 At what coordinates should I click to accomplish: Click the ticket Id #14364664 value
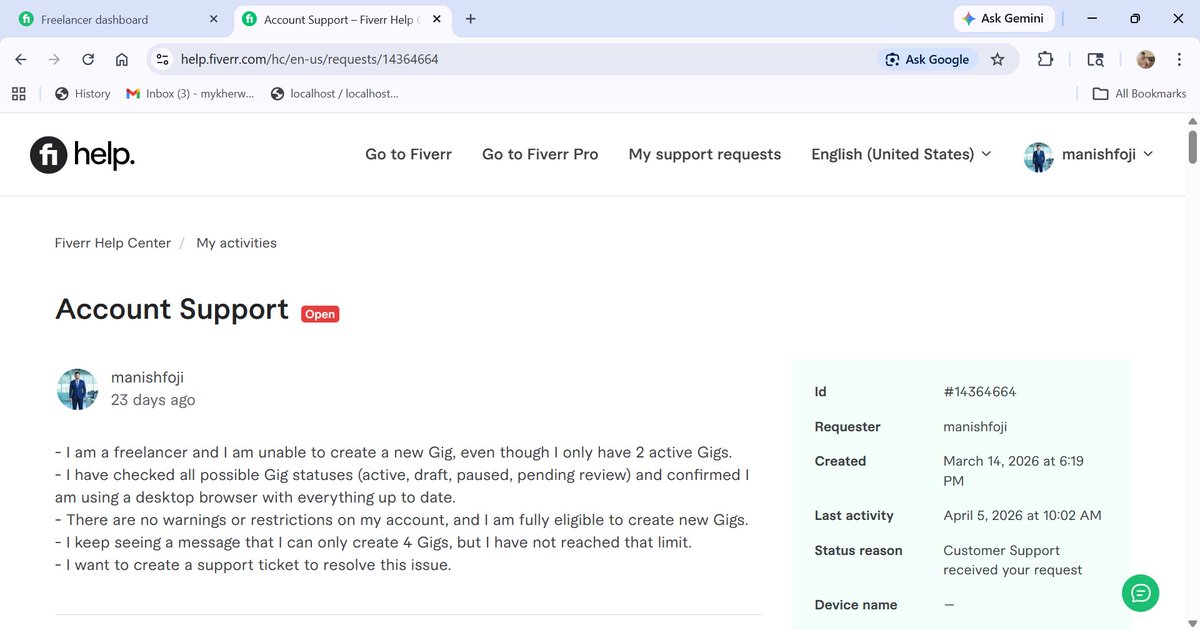tap(979, 392)
